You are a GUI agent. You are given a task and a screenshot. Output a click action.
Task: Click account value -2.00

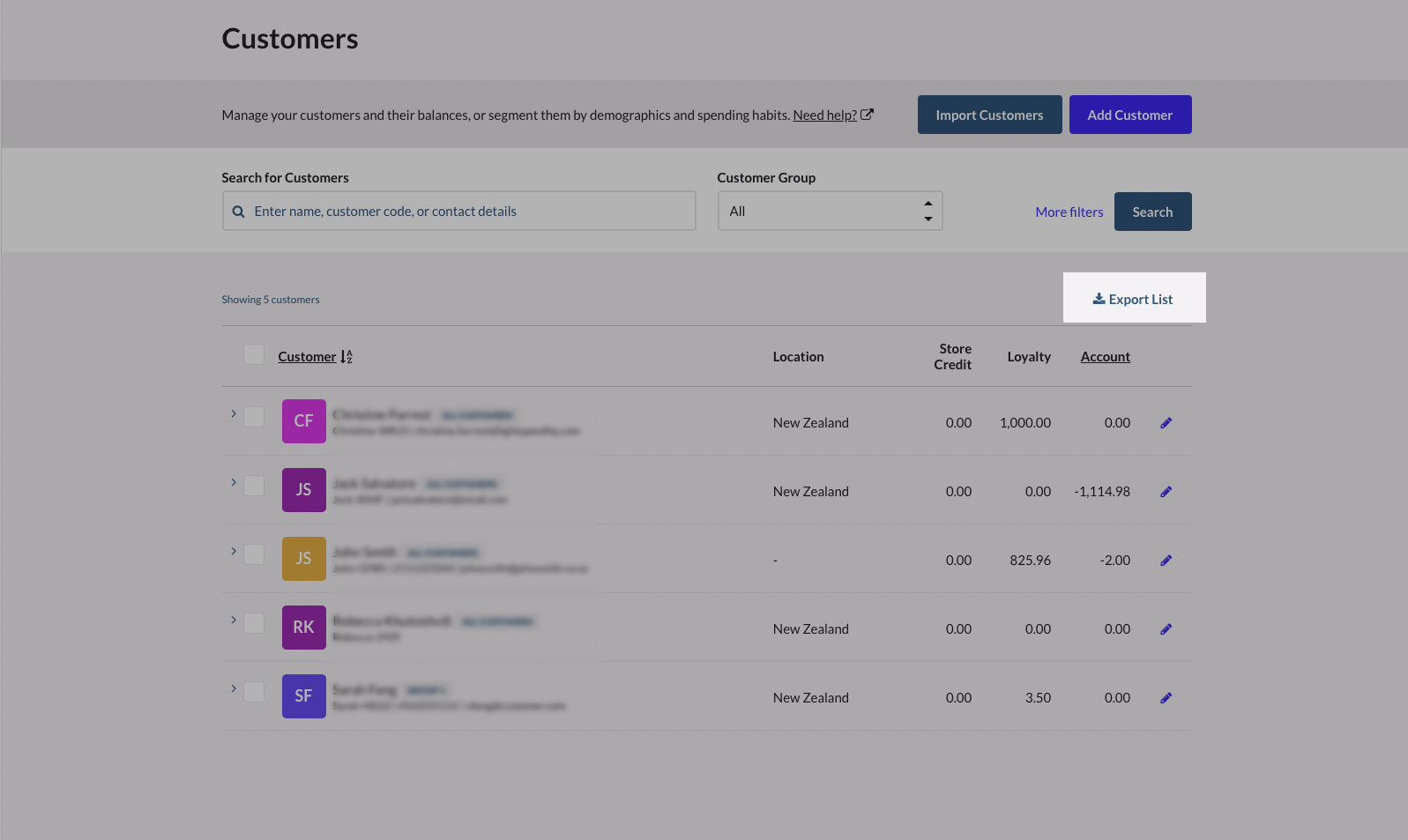[1115, 561]
